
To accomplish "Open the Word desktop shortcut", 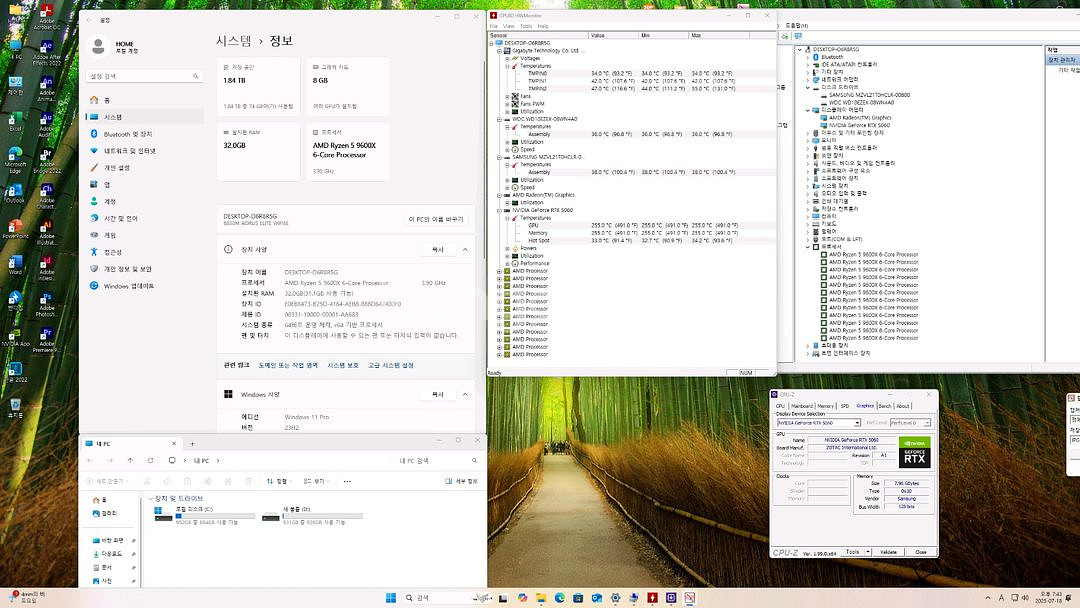I will pyautogui.click(x=15, y=266).
